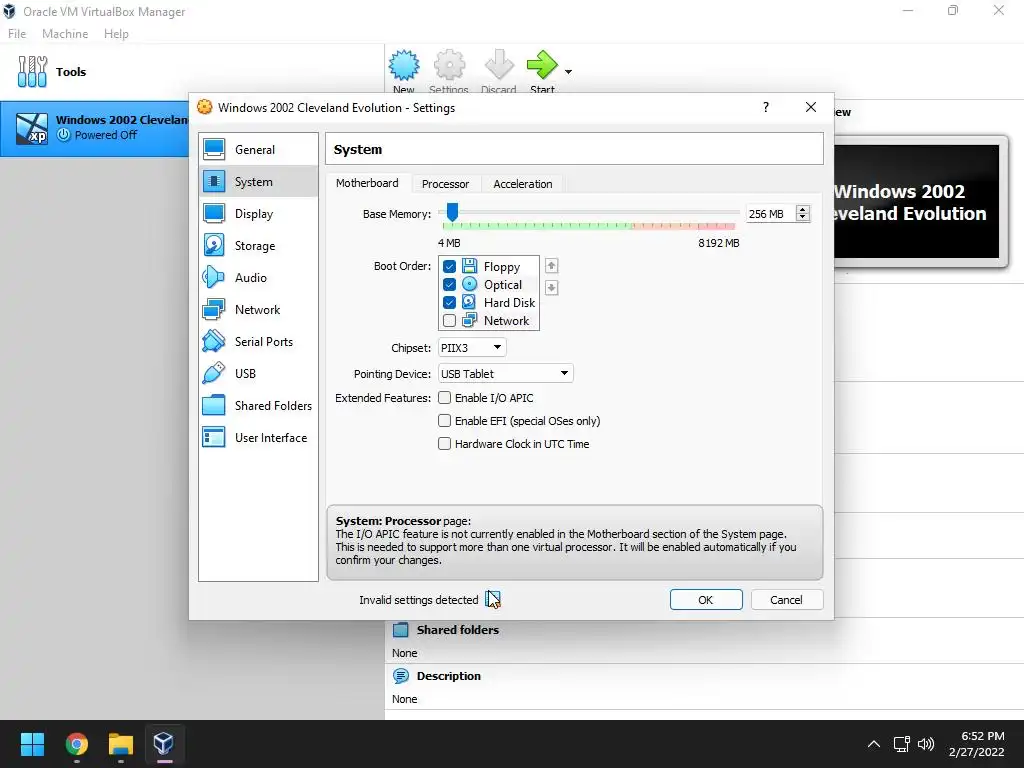Image resolution: width=1024 pixels, height=768 pixels.
Task: Open the Display settings category
Action: tap(258, 214)
